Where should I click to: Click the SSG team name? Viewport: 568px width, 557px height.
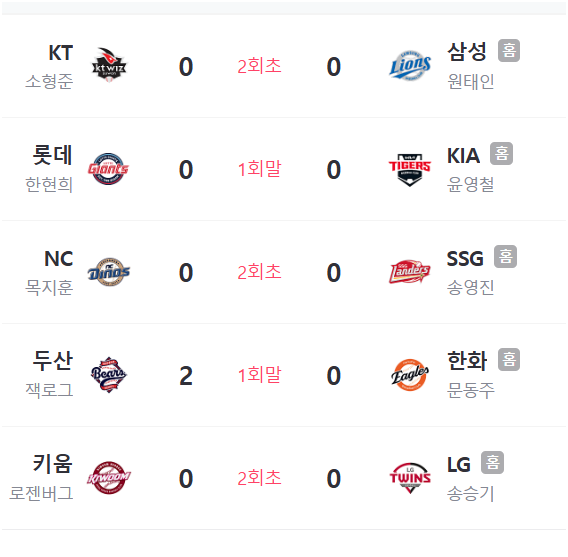click(465, 259)
